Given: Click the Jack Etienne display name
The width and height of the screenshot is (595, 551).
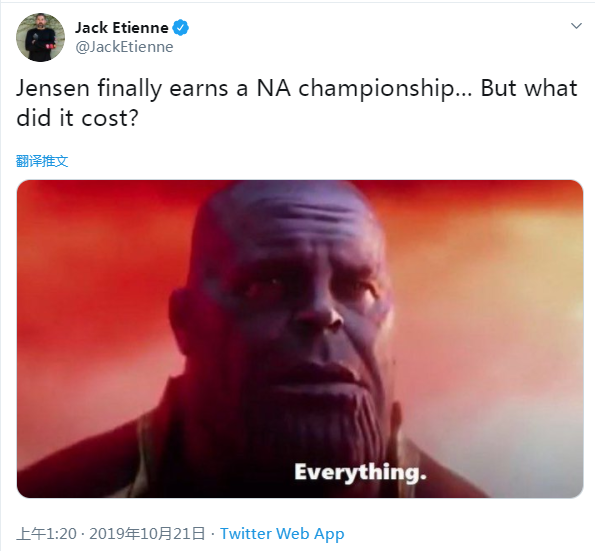Looking at the screenshot, I should point(122,28).
